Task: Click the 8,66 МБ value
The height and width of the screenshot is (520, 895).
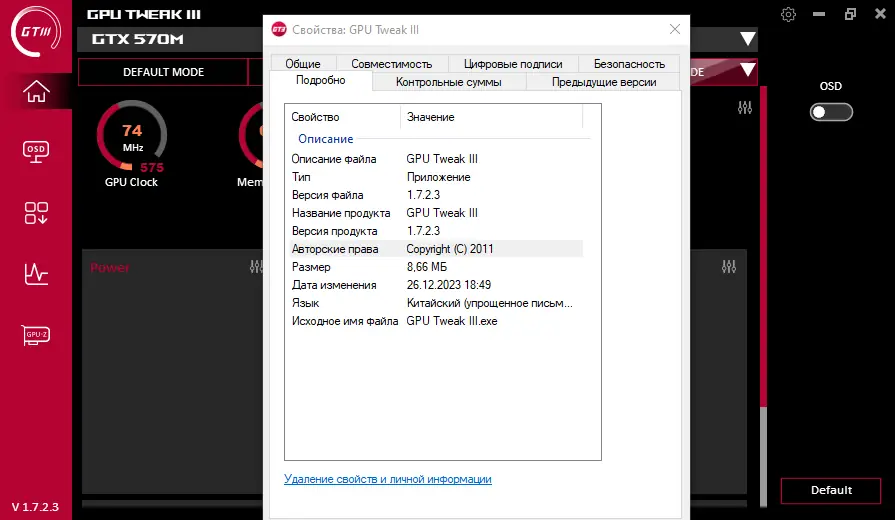Action: pos(426,267)
